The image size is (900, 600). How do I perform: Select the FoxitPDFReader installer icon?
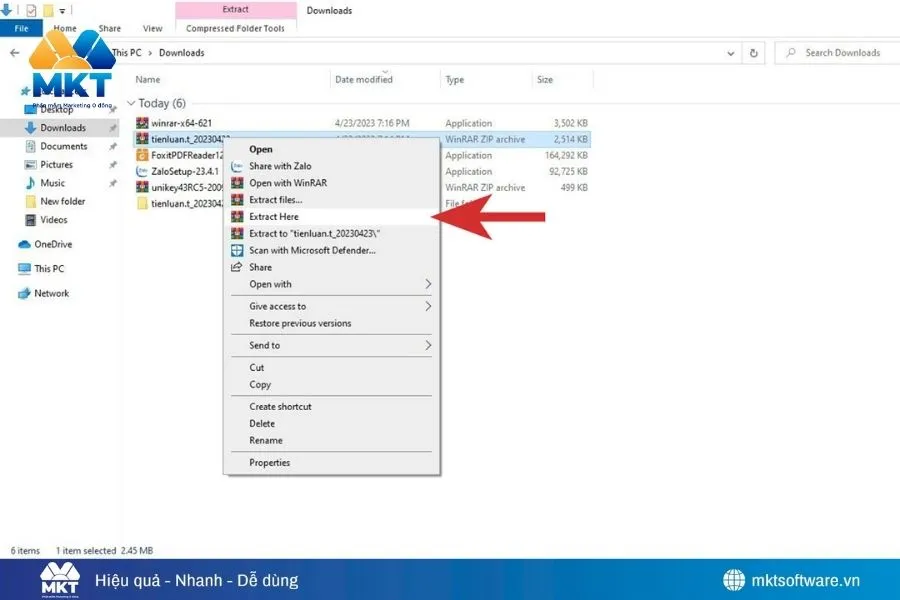(x=142, y=155)
